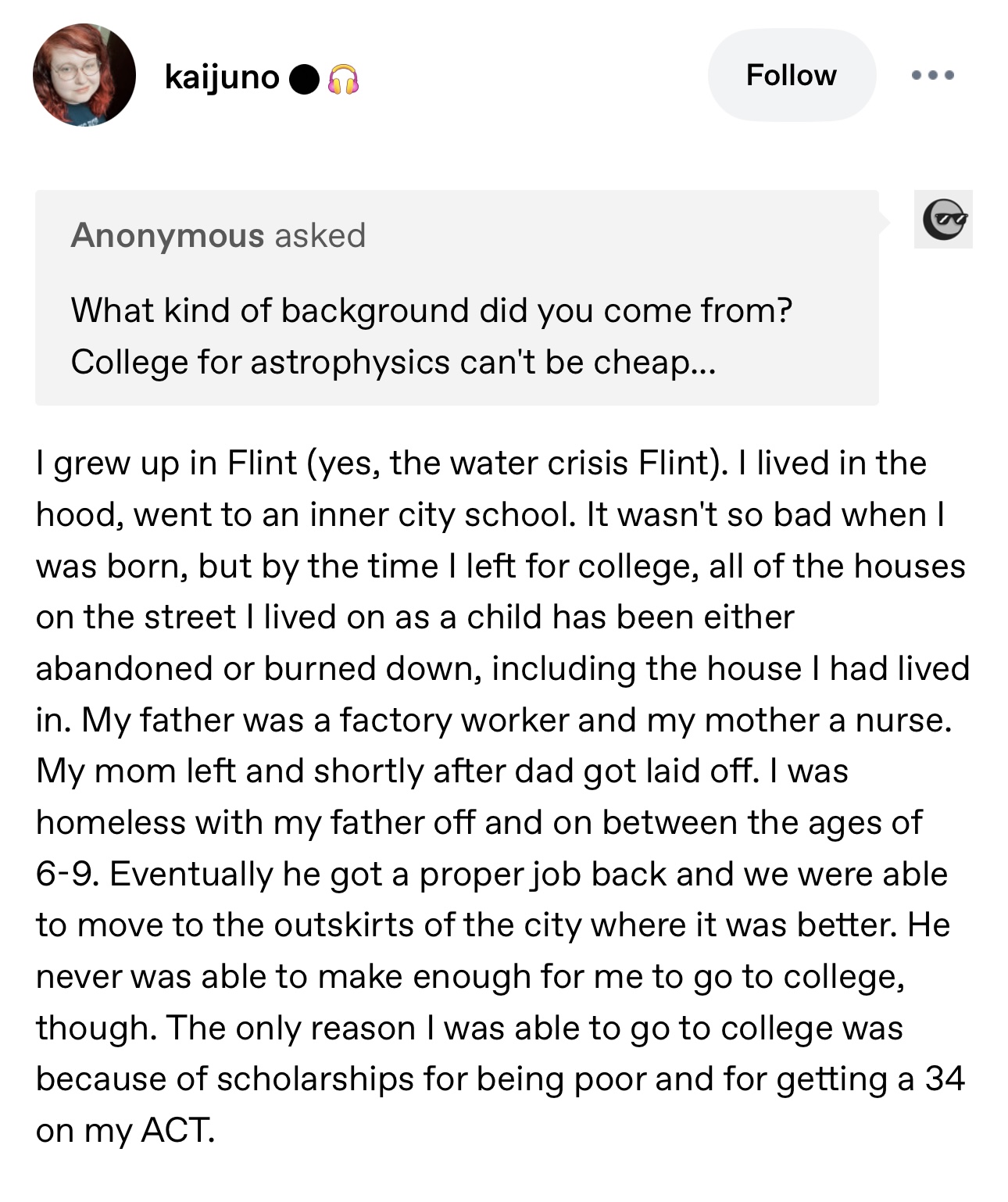The image size is (1008, 1202).
Task: Click the line starting I grew up in Flint
Action: [x=481, y=463]
